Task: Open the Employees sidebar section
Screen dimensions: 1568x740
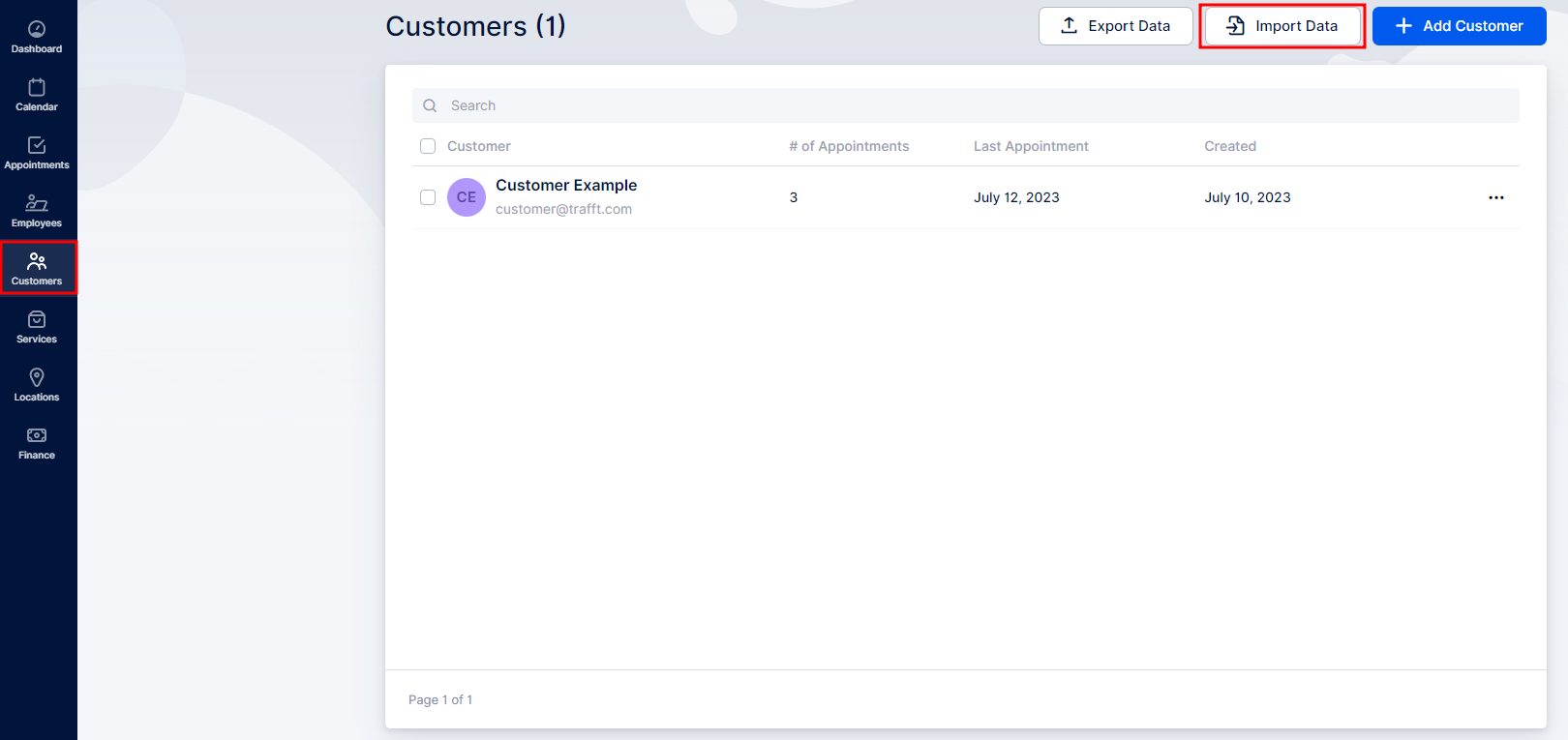Action: coord(37,211)
